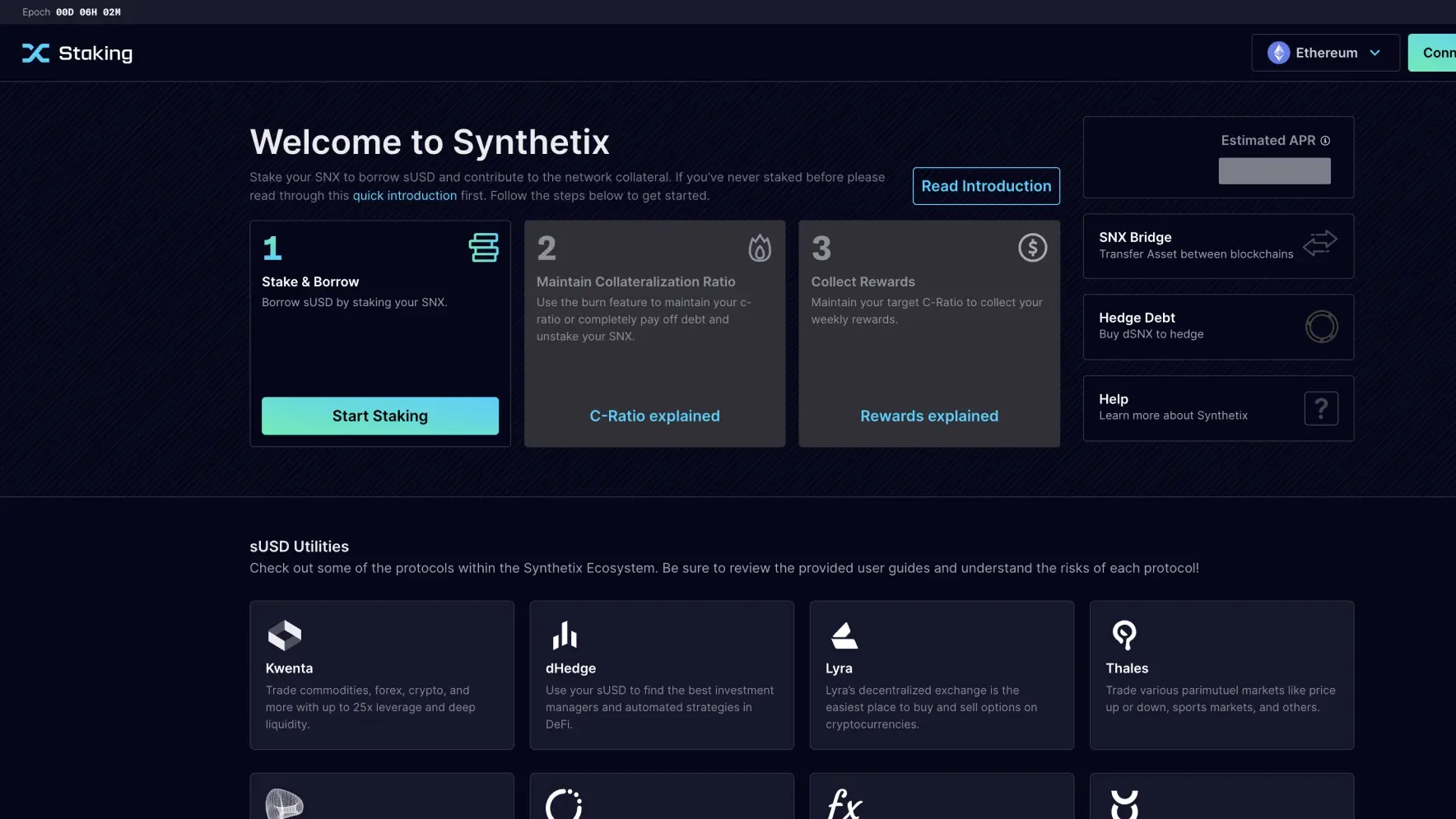Open the dHedge protocol card
1456x819 pixels.
(662, 675)
